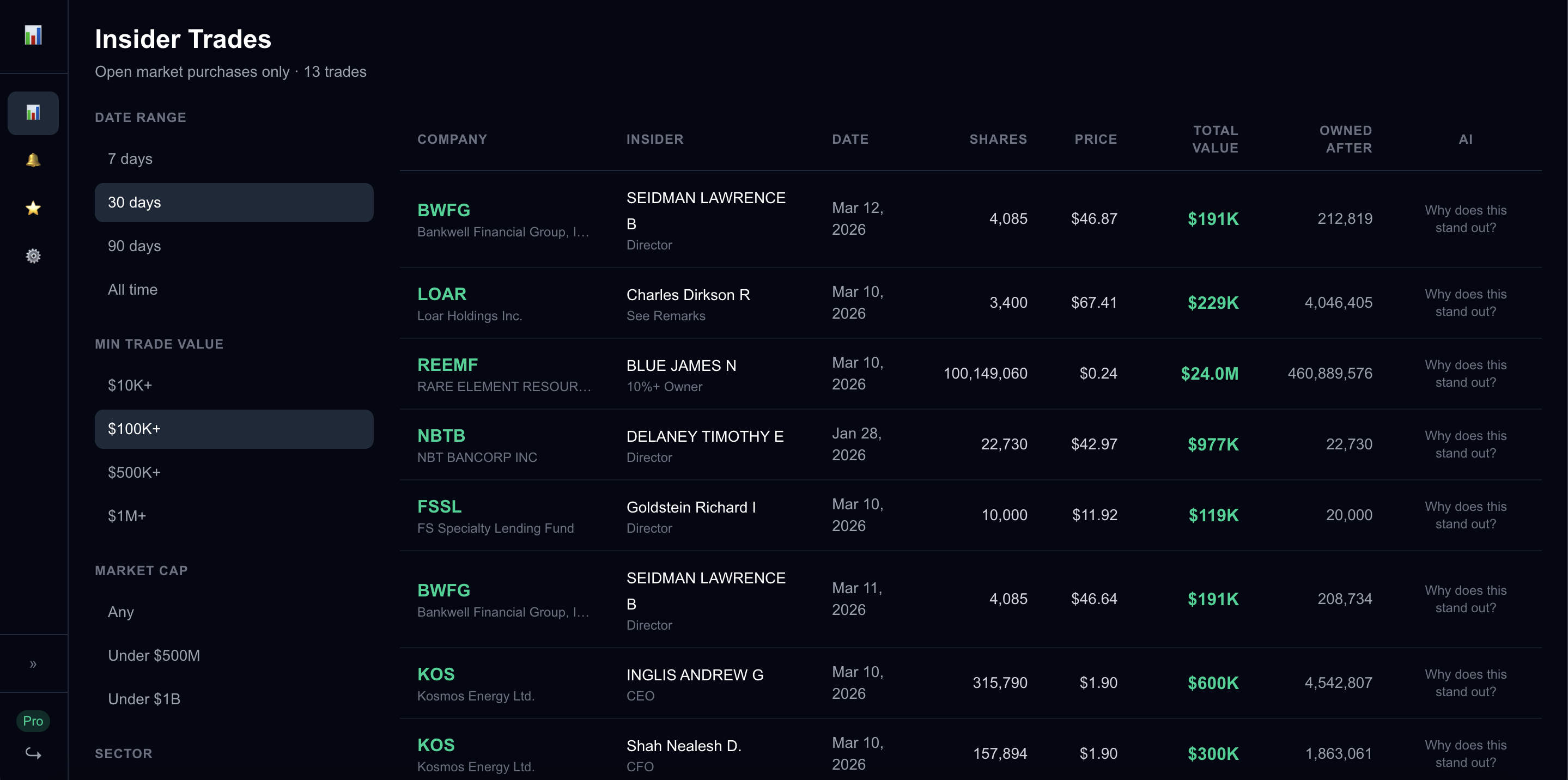Ask why the LOAR trade stands out
Image resolution: width=1568 pixels, height=780 pixels.
[x=1465, y=303]
